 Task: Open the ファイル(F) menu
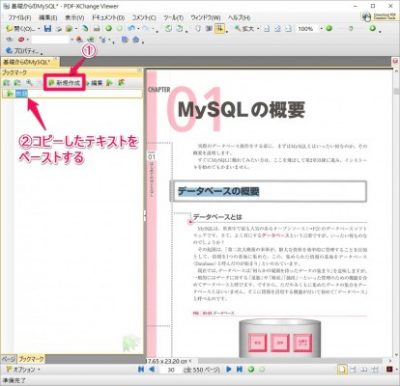tap(20, 17)
